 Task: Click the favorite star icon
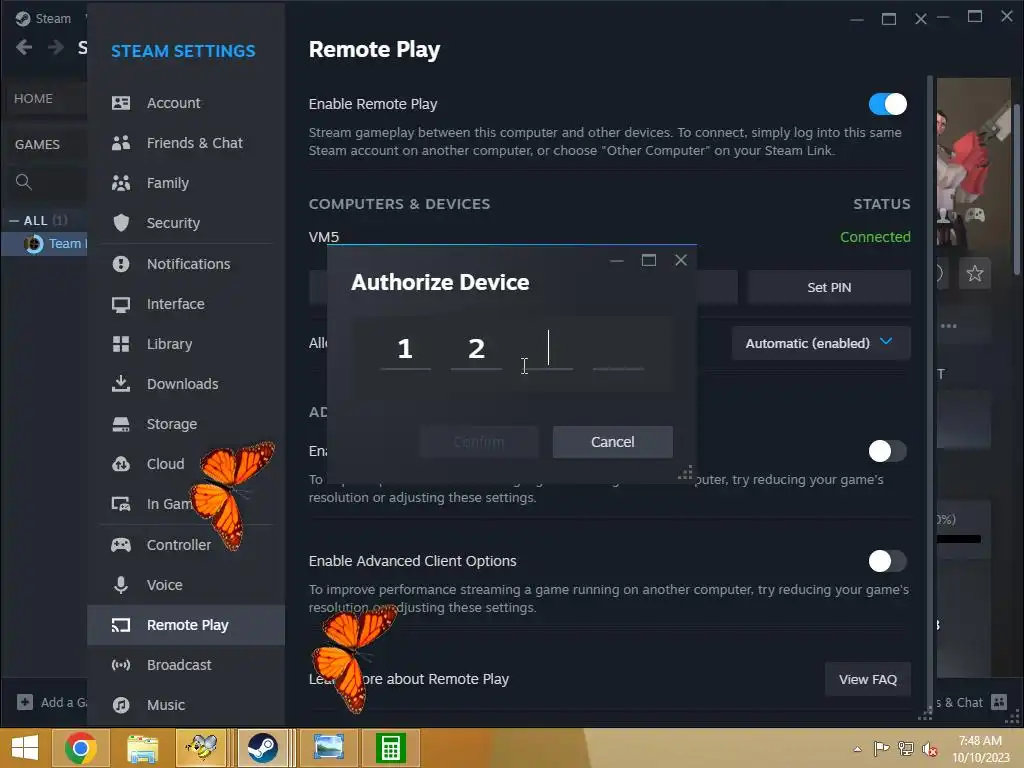coord(974,273)
